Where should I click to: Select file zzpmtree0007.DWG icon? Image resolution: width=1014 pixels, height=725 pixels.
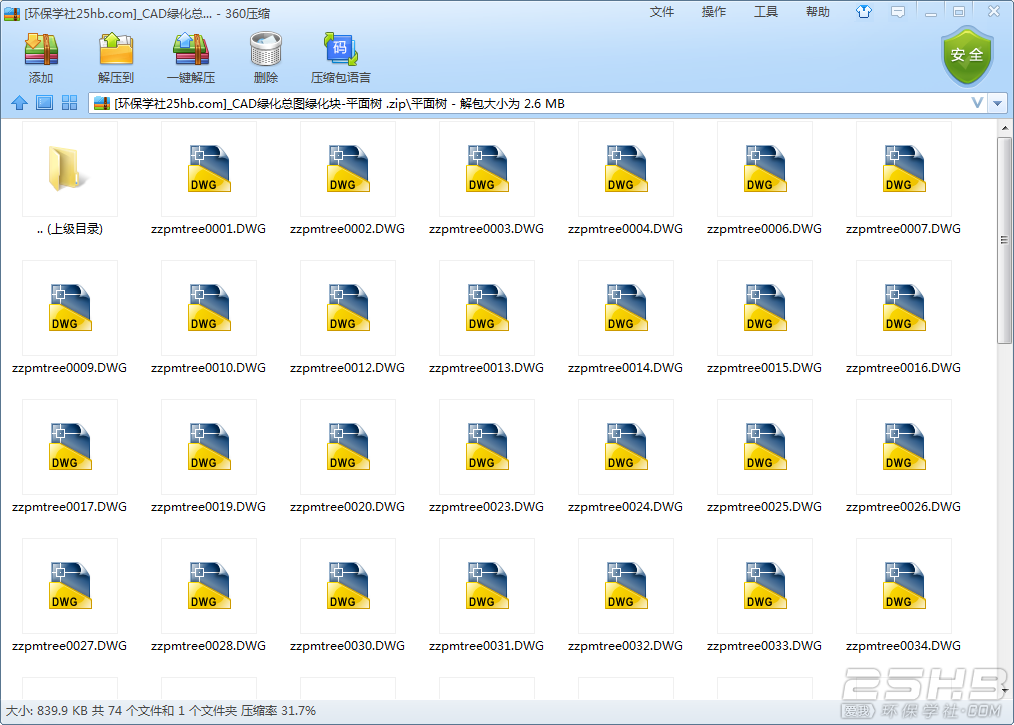point(903,169)
